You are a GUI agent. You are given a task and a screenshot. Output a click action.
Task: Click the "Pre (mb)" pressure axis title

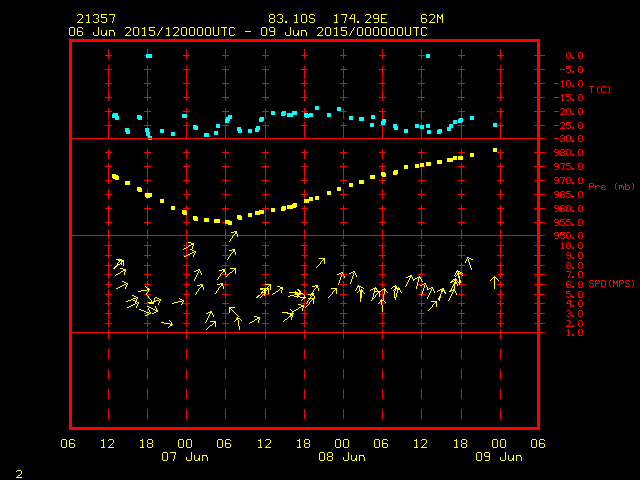611,187
